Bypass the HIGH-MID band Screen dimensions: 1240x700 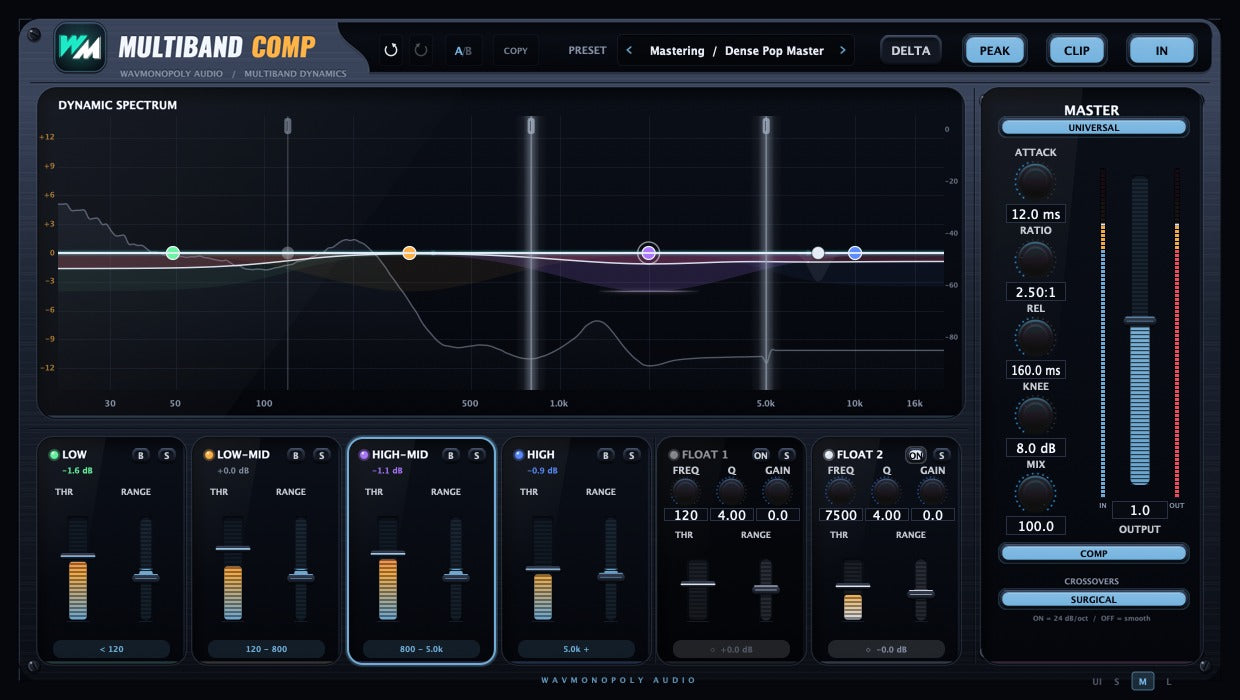[x=451, y=455]
